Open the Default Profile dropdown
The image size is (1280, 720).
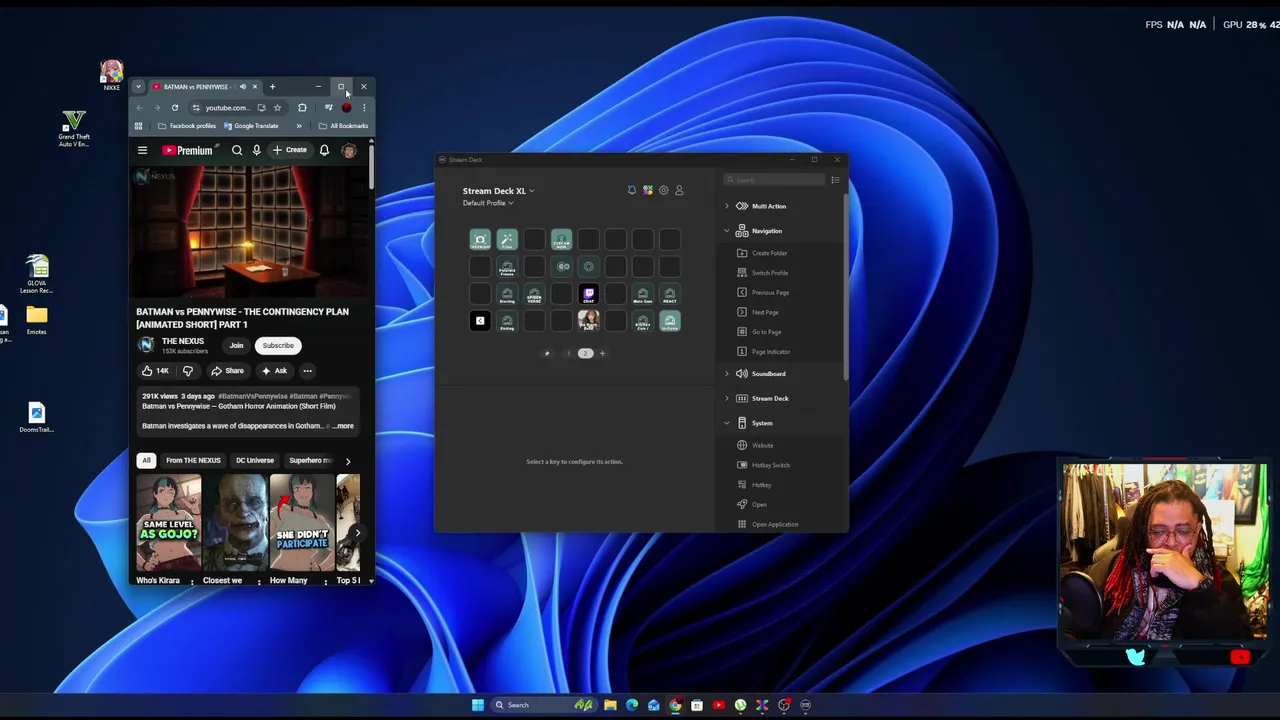pyautogui.click(x=488, y=203)
